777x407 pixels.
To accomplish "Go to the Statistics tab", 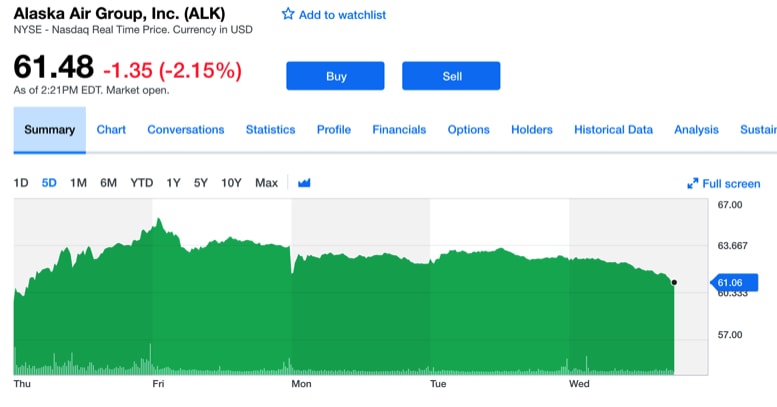I will (x=271, y=130).
